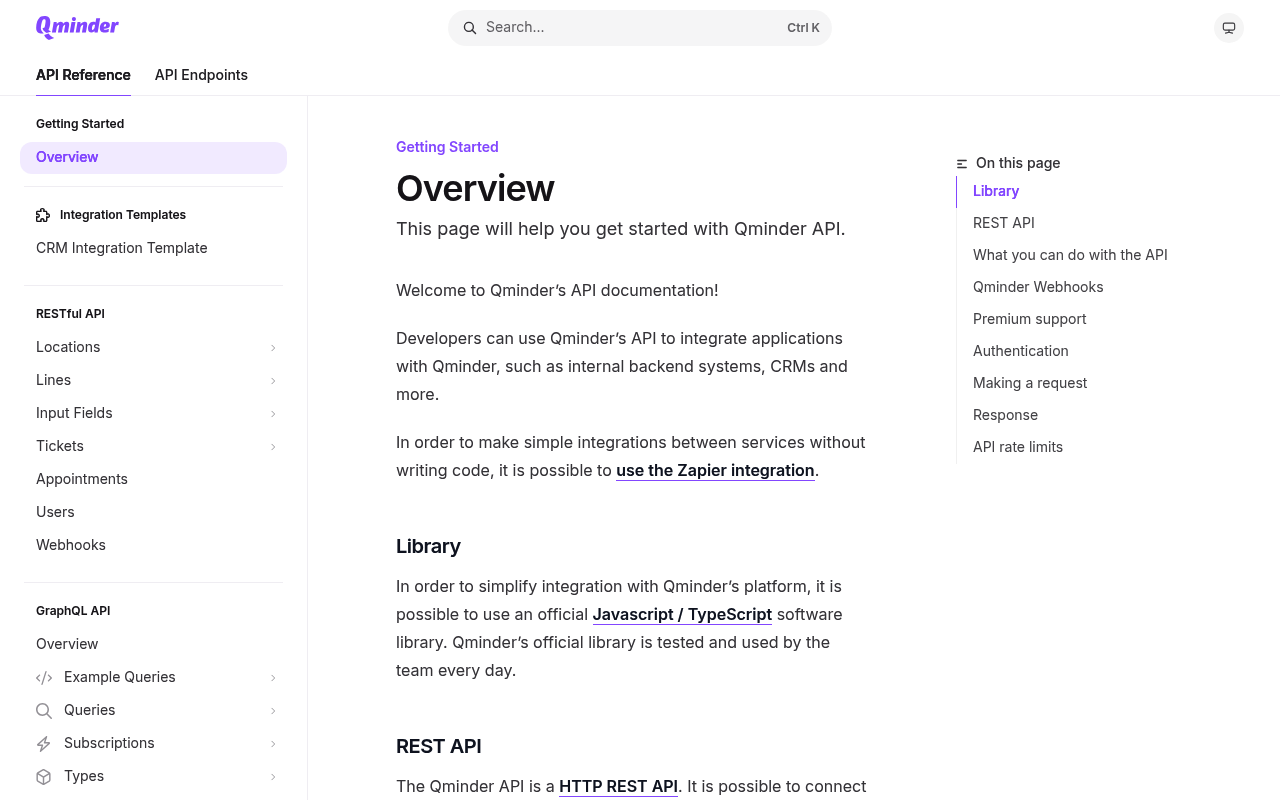The height and width of the screenshot is (800, 1280).
Task: Expand the Types chevron
Action: pos(273,777)
